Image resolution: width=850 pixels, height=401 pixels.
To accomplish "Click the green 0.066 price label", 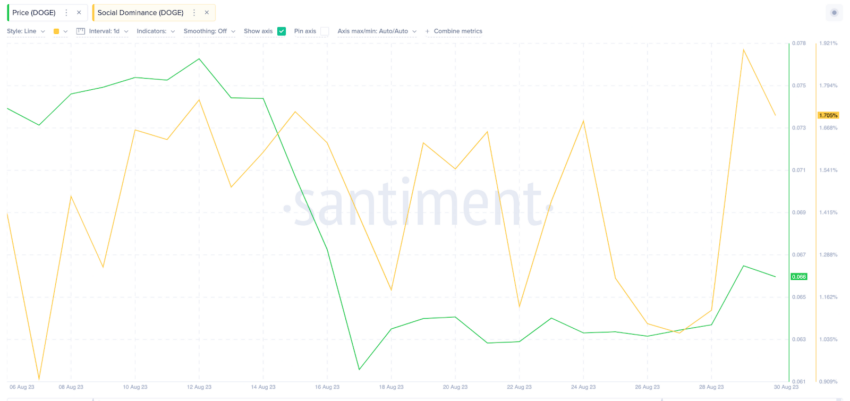I will (799, 276).
